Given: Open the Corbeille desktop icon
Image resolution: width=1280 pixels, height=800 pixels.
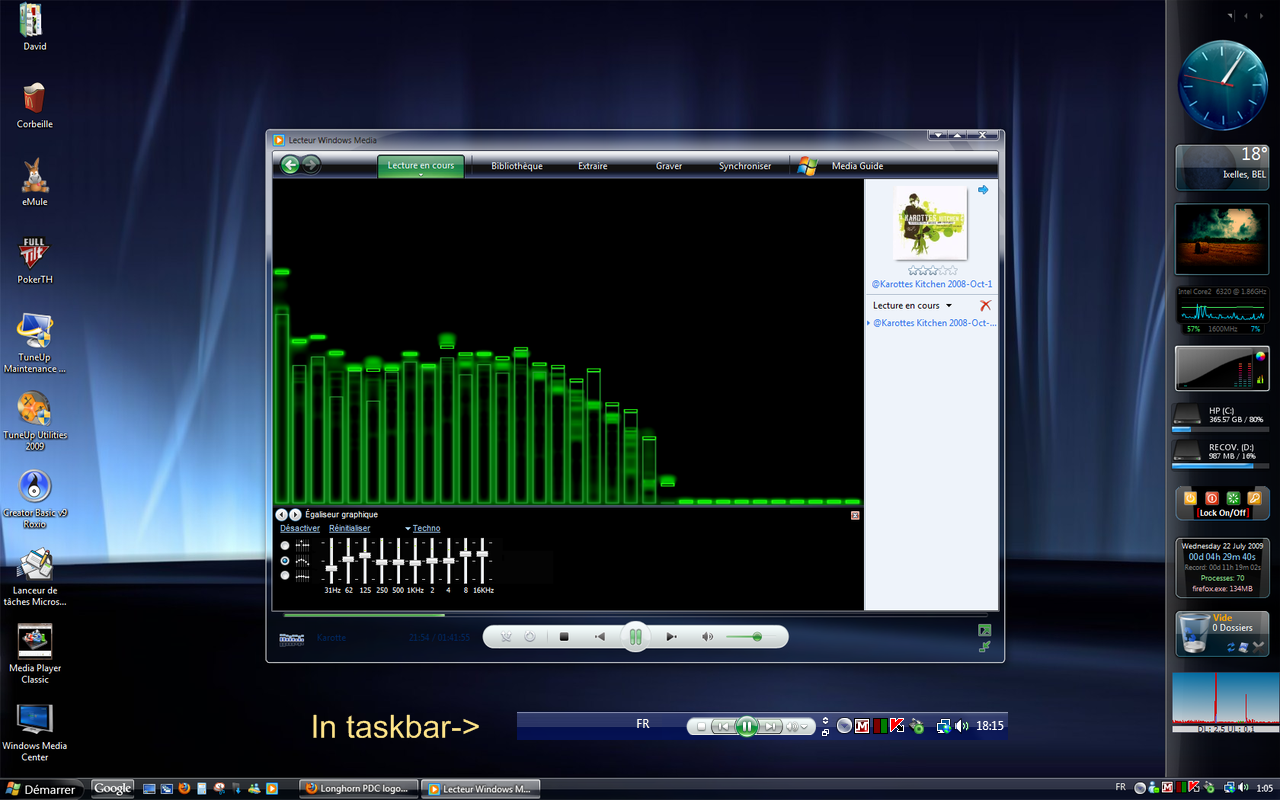Looking at the screenshot, I should 34,105.
